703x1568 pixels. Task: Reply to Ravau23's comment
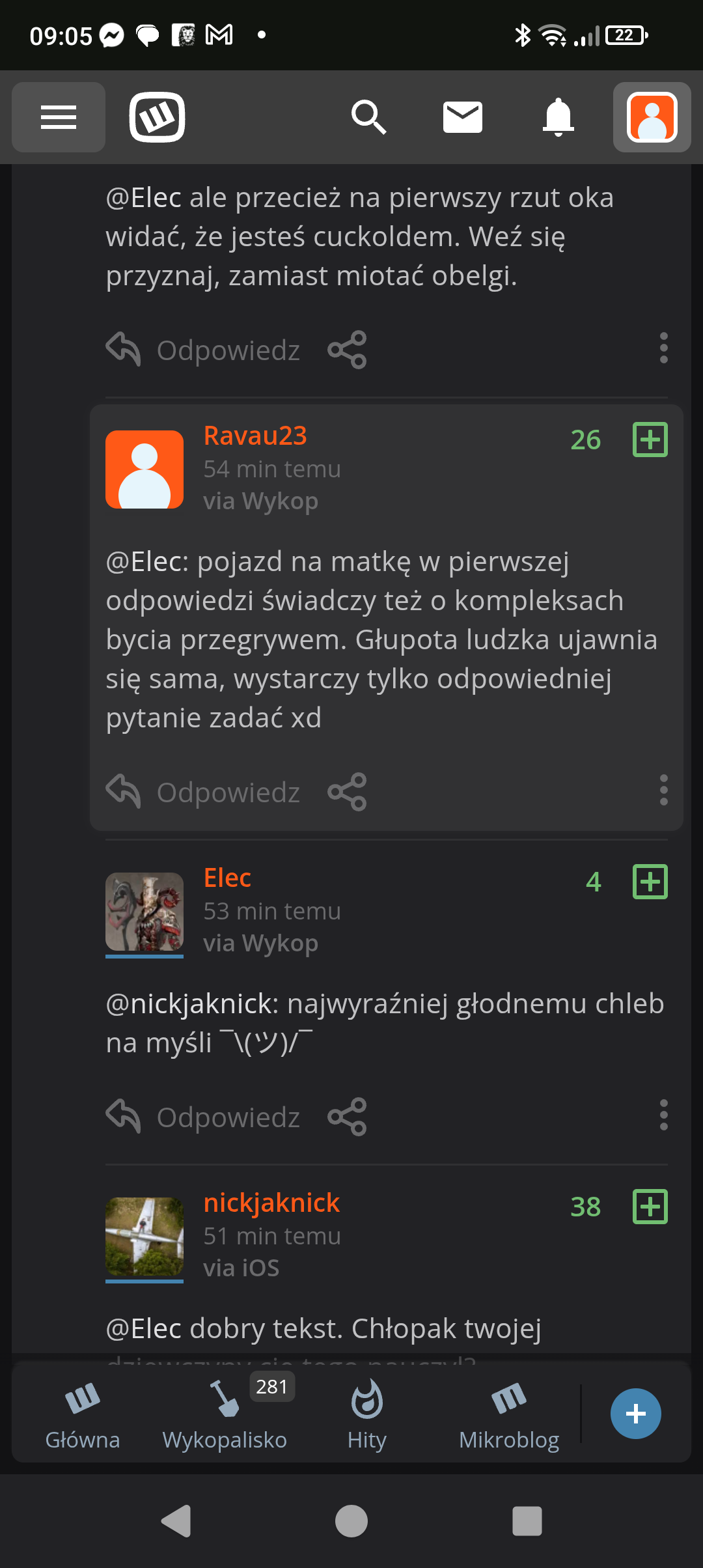point(204,792)
